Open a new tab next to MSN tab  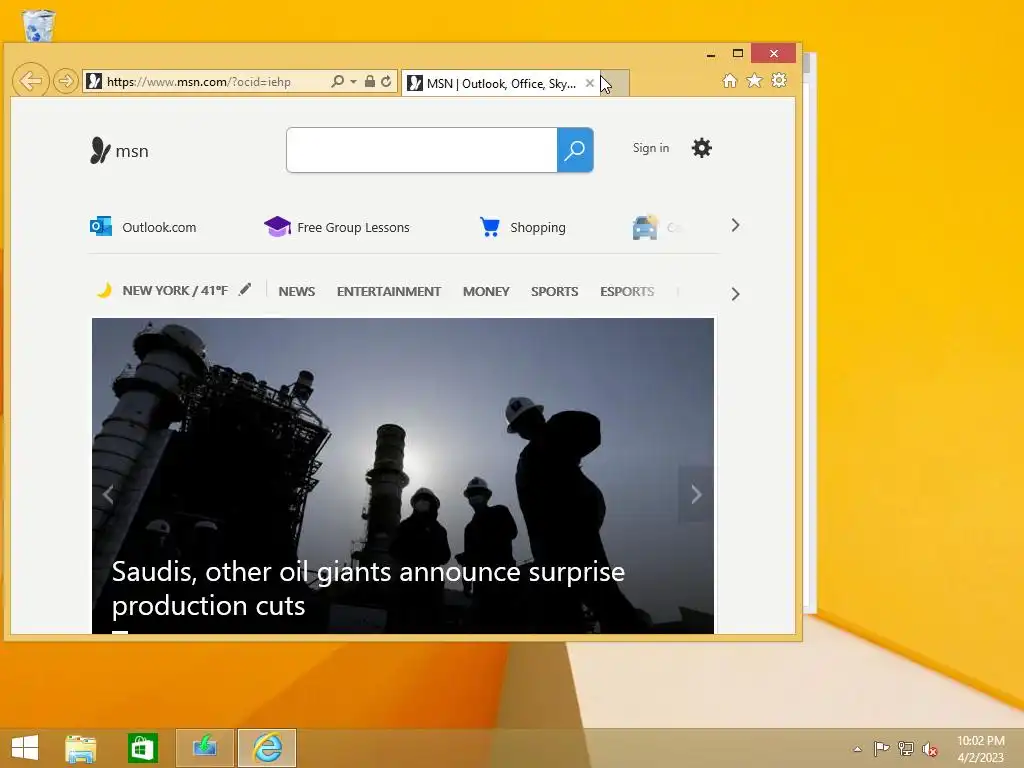coord(615,84)
